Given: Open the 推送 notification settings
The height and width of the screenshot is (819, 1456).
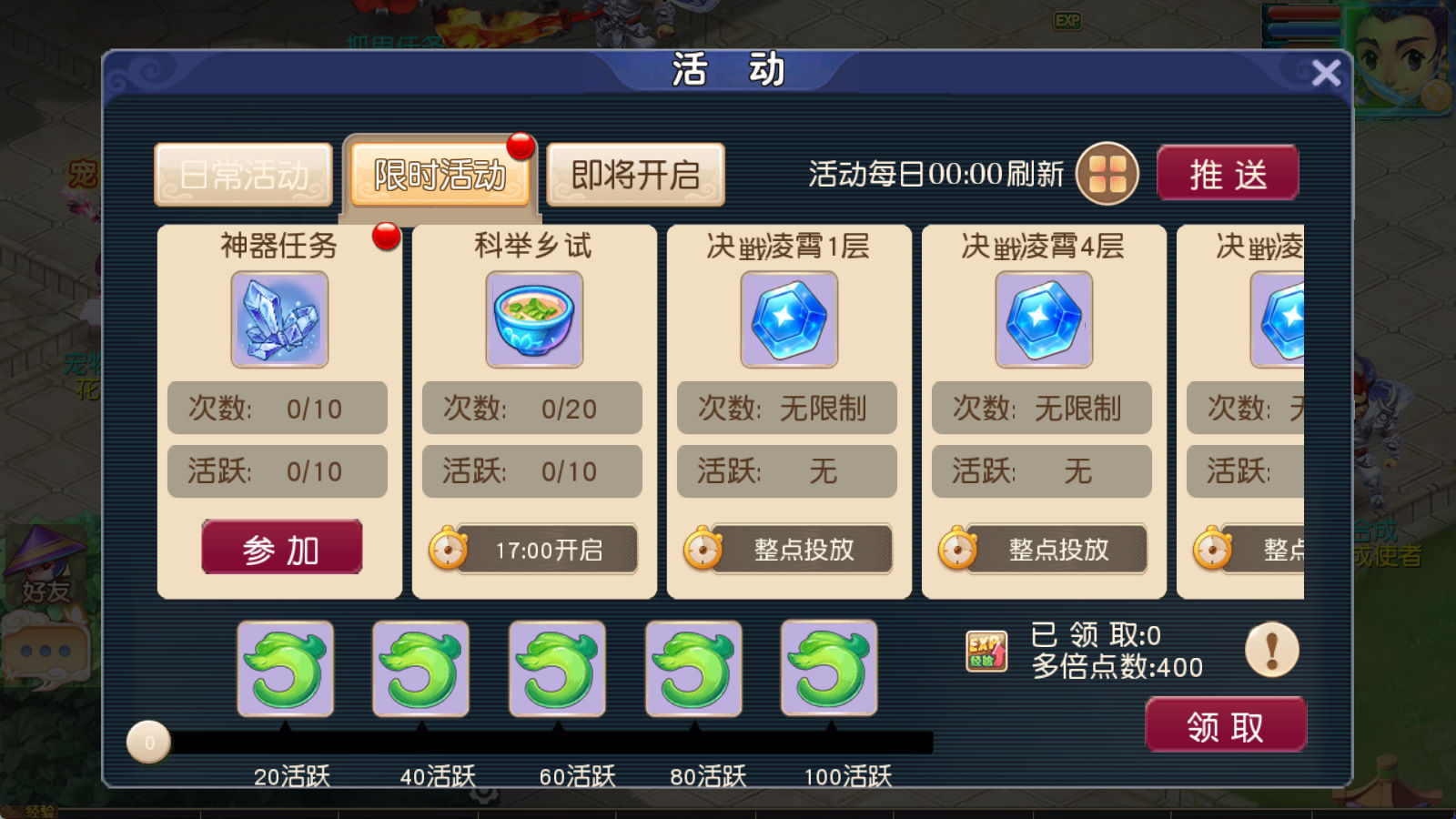Looking at the screenshot, I should pos(1228,173).
